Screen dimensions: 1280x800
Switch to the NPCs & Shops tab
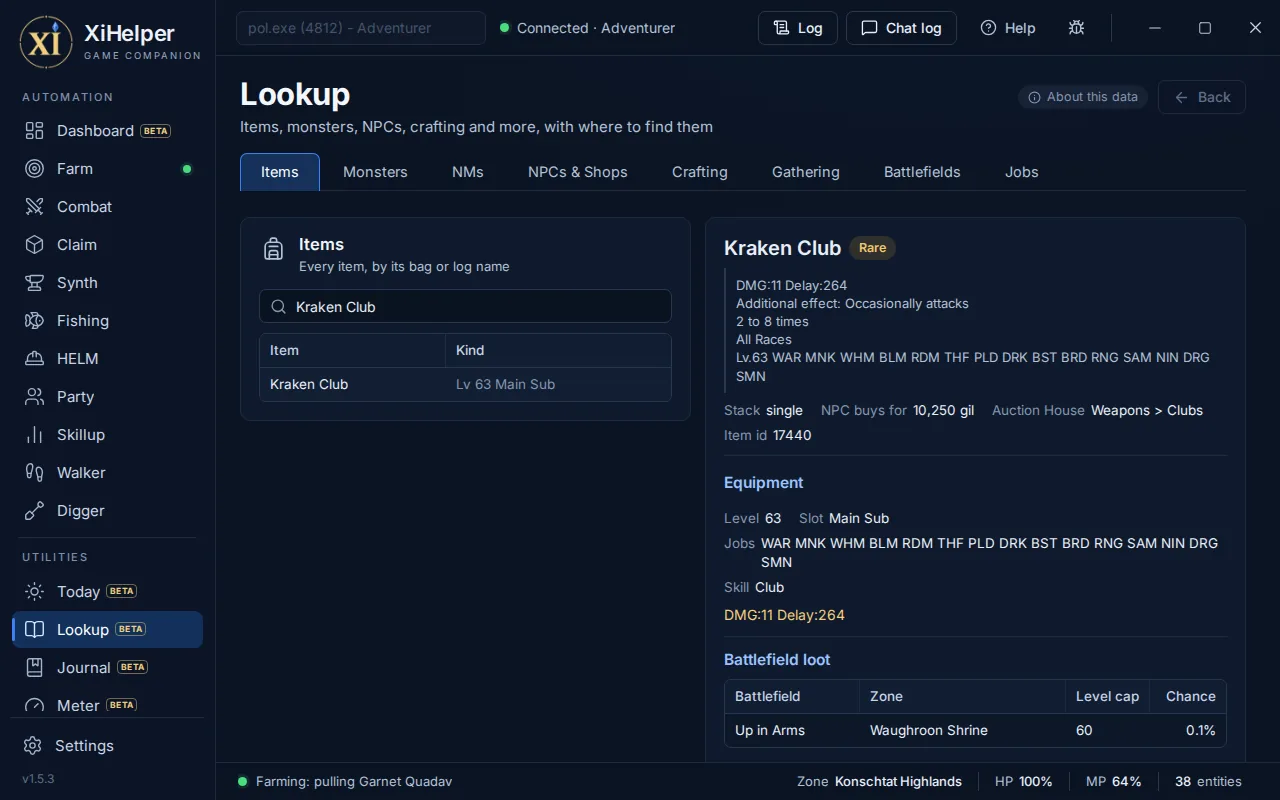click(x=578, y=172)
